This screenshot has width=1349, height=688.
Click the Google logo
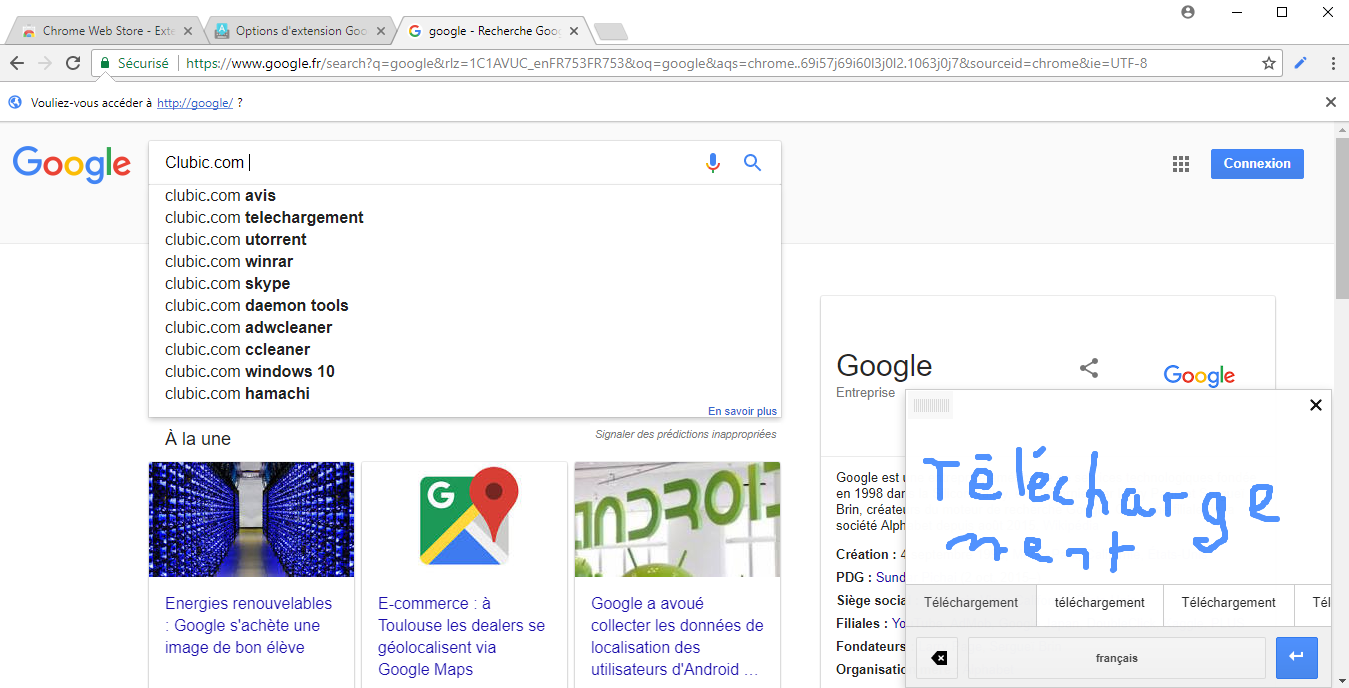(72, 164)
